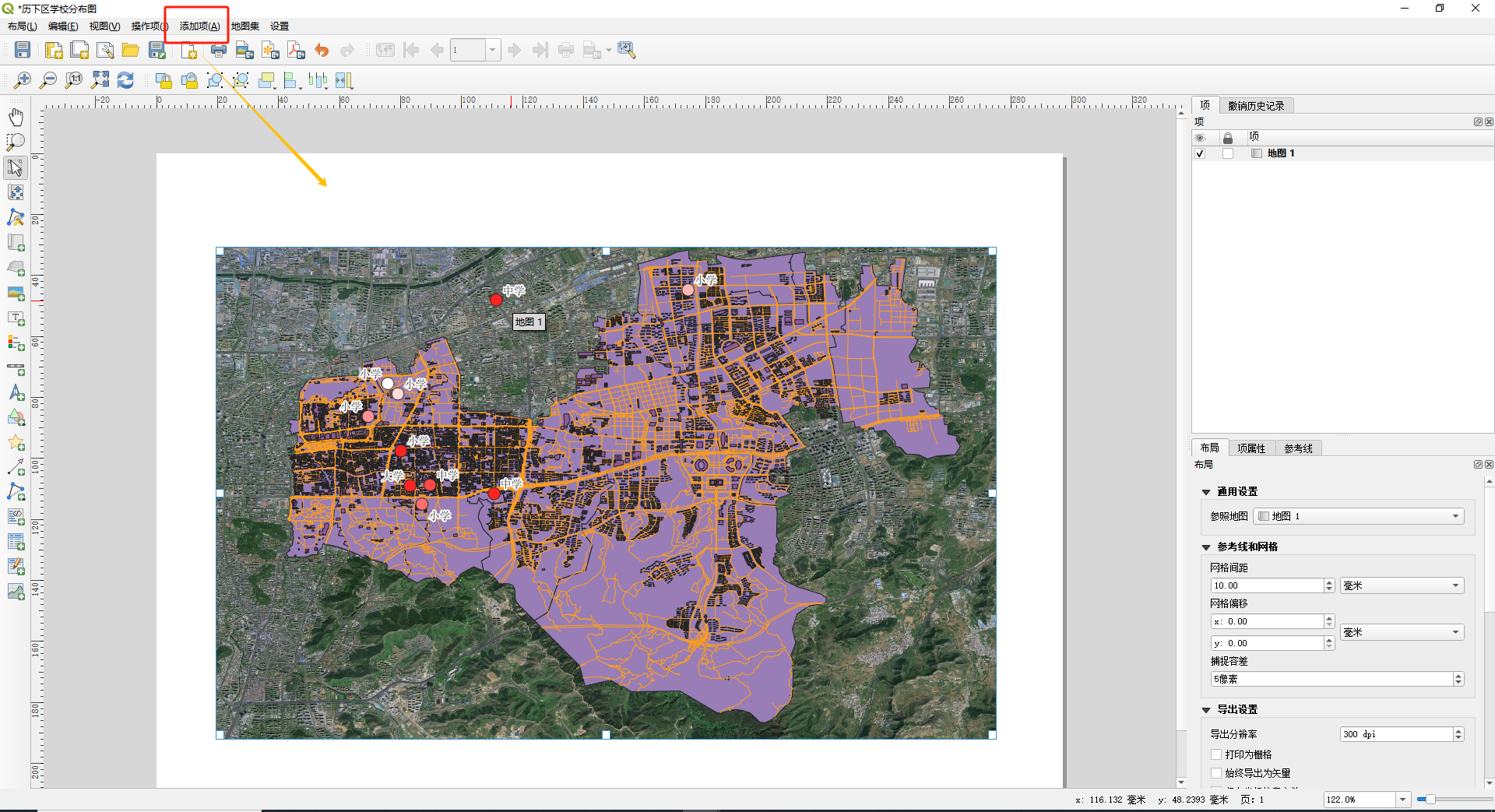Image resolution: width=1495 pixels, height=812 pixels.
Task: Export the layout as image
Action: click(x=244, y=51)
